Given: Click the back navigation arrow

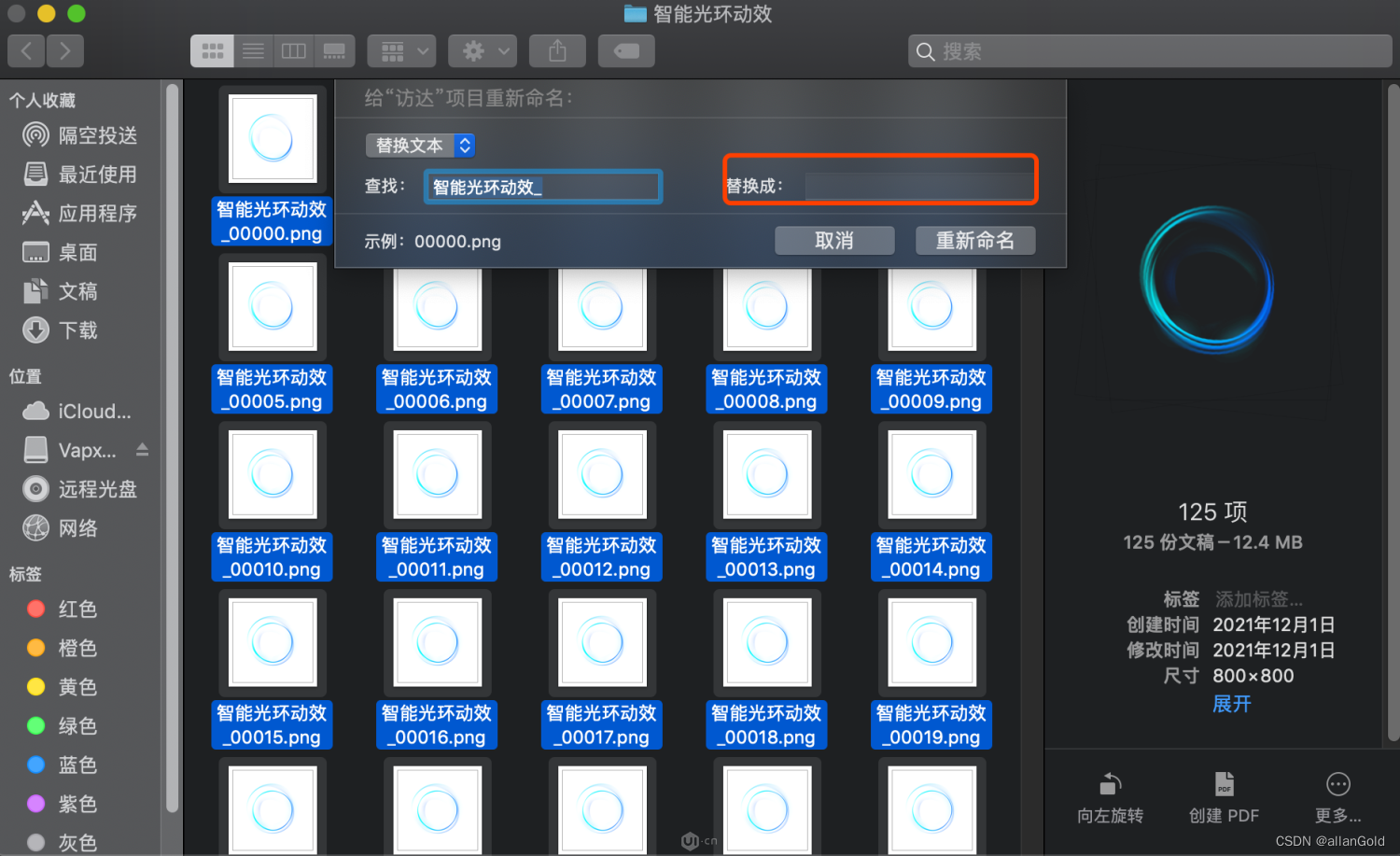Looking at the screenshot, I should pyautogui.click(x=25, y=51).
